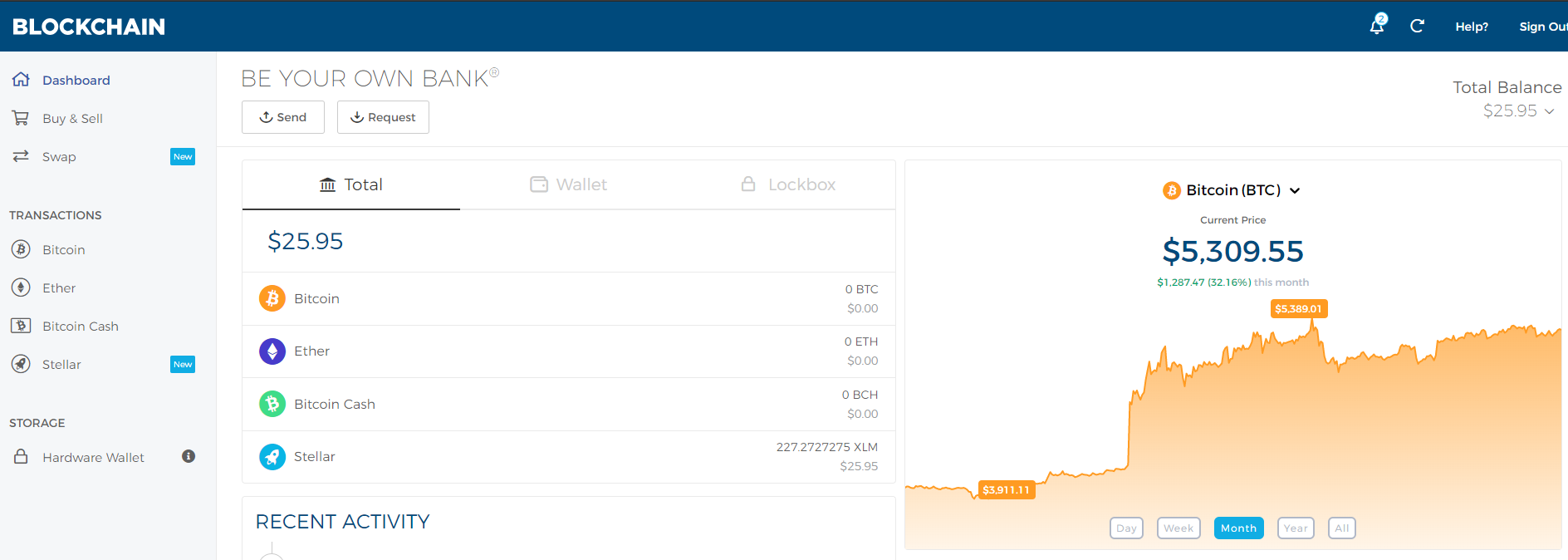Switch to the Total tab
This screenshot has height=560, width=1568.
(351, 184)
